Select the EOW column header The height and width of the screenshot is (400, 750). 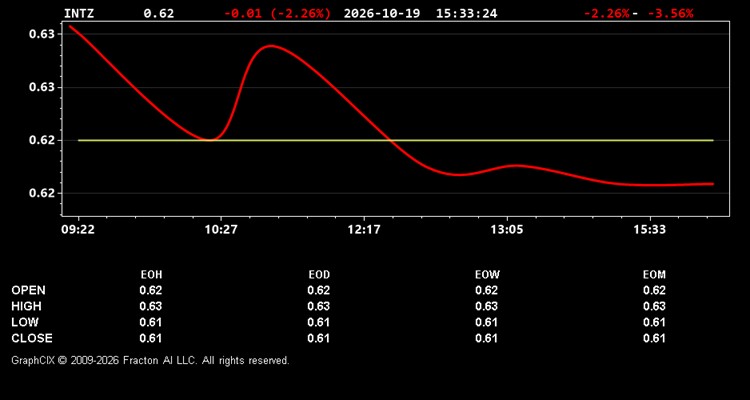(487, 275)
